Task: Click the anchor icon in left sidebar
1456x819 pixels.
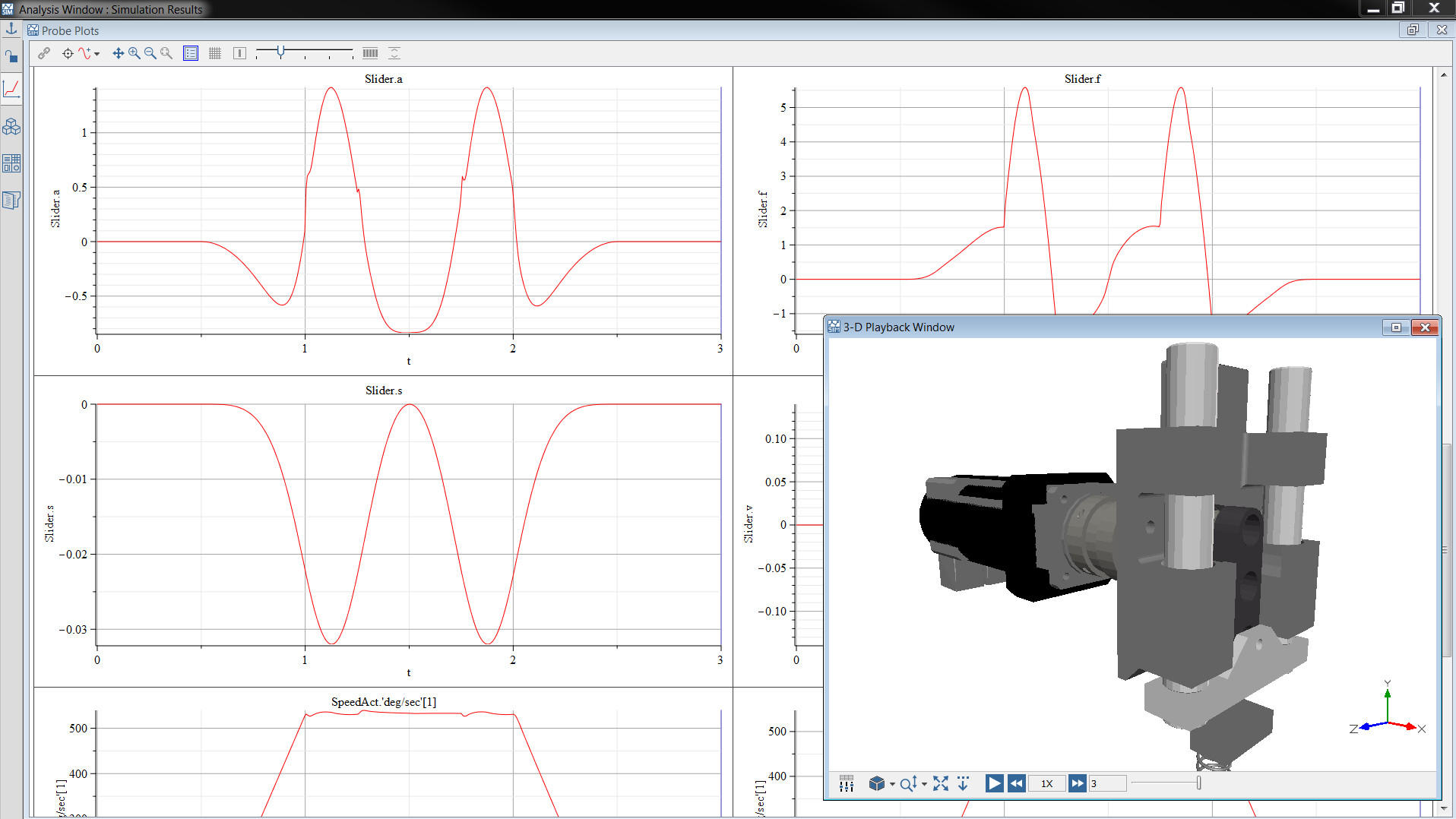Action: click(11, 30)
